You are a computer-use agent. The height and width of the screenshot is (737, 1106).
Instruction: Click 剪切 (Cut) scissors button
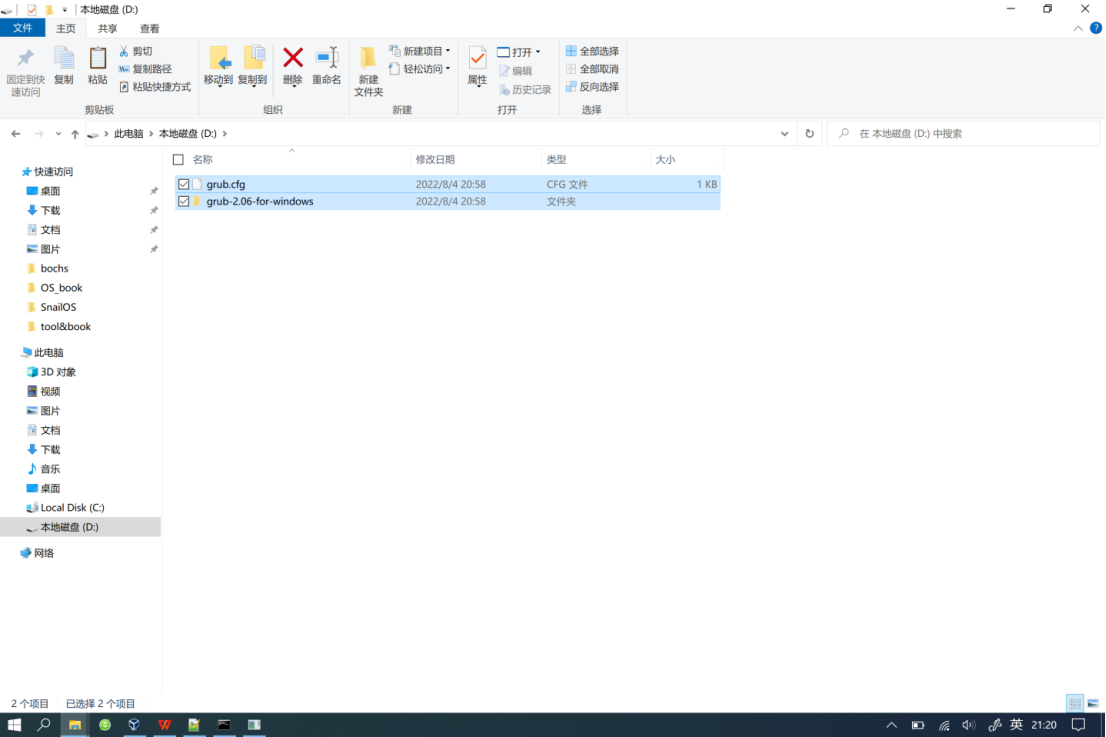pyautogui.click(x=135, y=51)
